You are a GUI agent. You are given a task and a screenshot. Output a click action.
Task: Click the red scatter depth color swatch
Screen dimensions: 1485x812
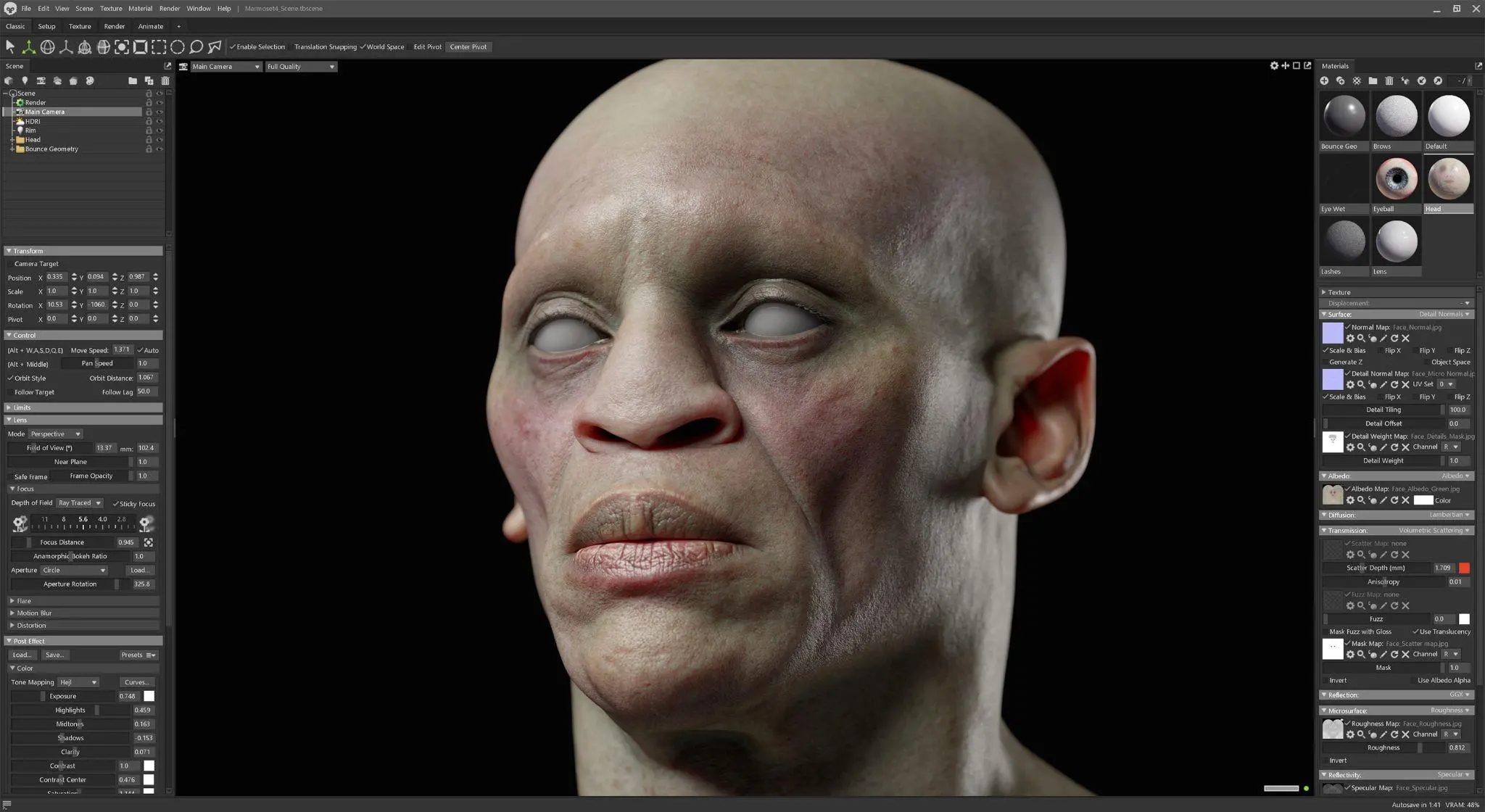pos(1464,568)
